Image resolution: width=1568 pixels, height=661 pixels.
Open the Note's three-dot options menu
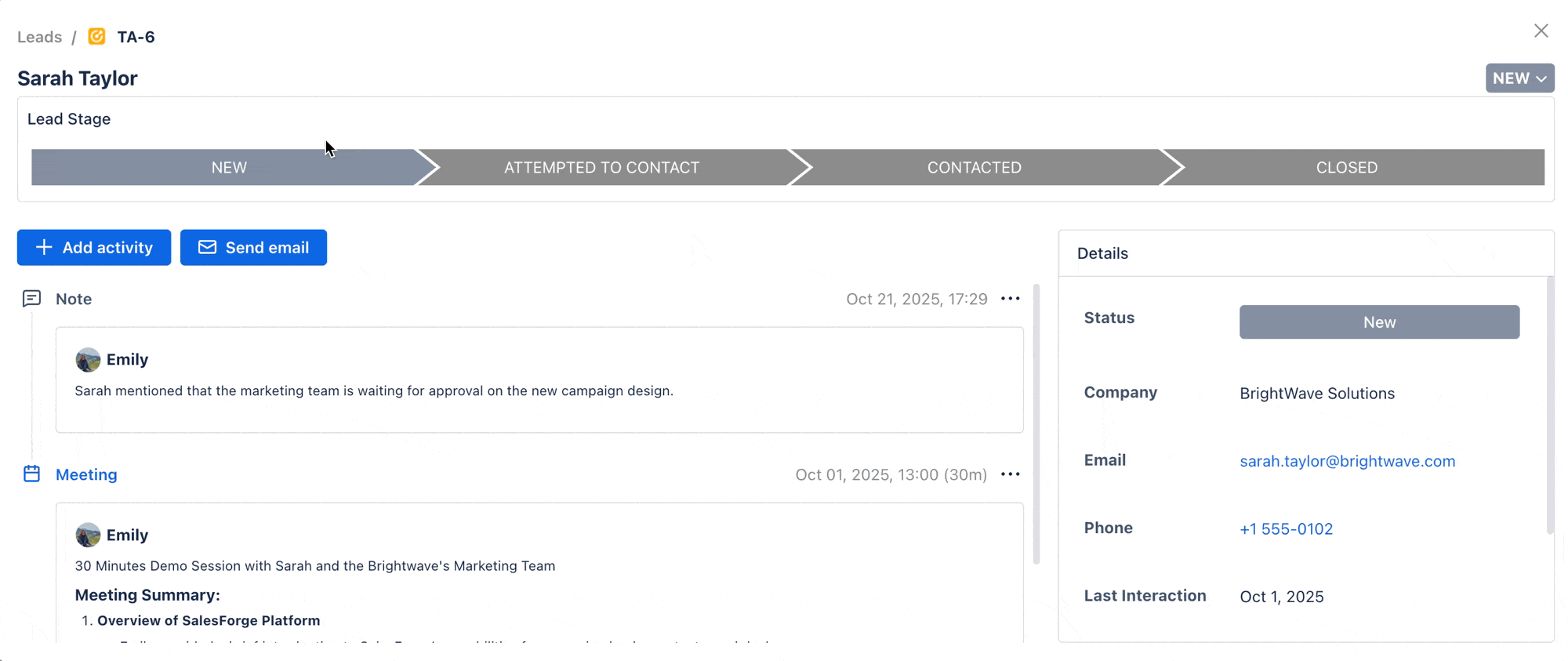tap(1011, 299)
